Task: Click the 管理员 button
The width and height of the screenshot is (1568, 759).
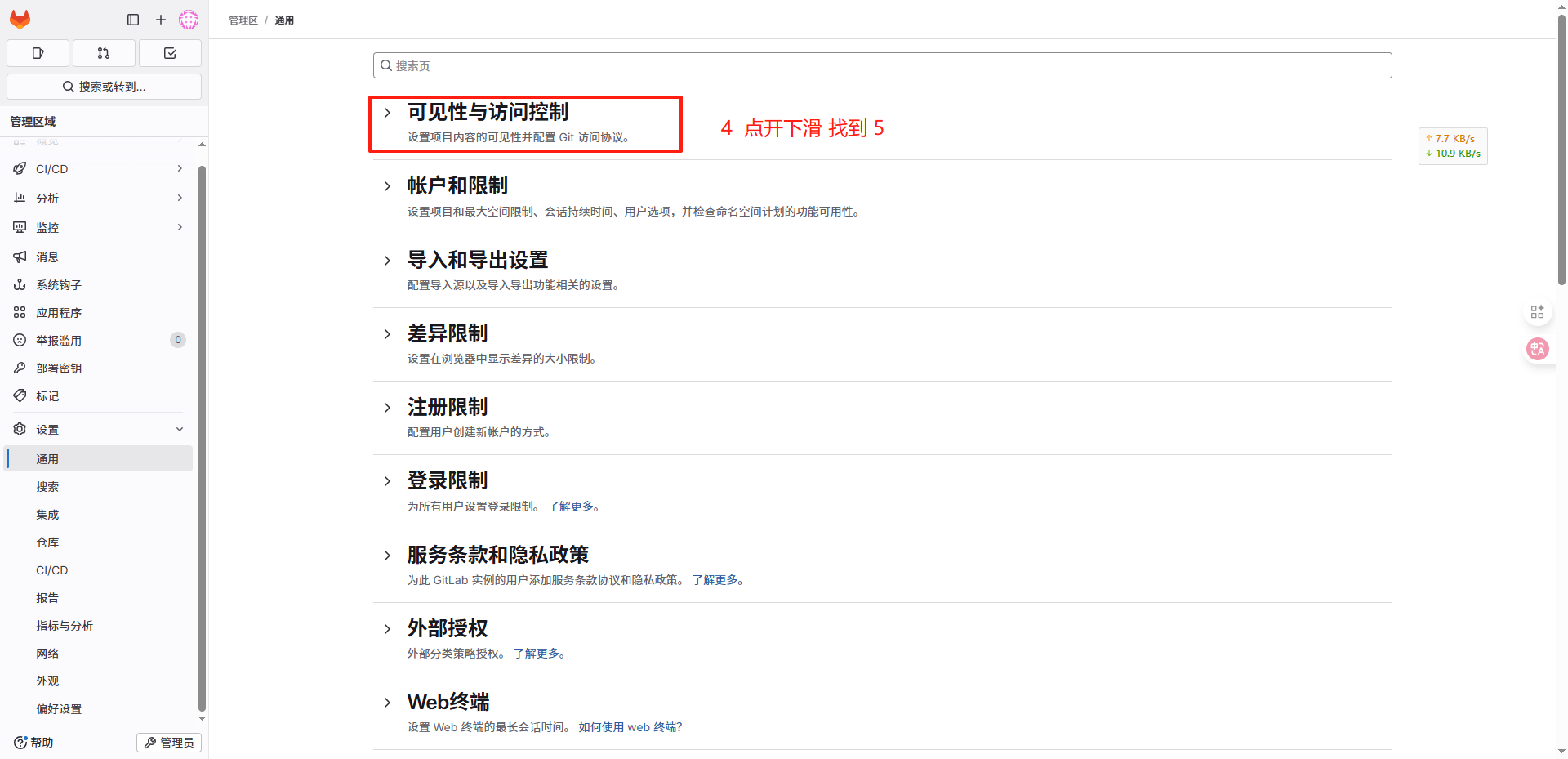Action: (x=169, y=743)
